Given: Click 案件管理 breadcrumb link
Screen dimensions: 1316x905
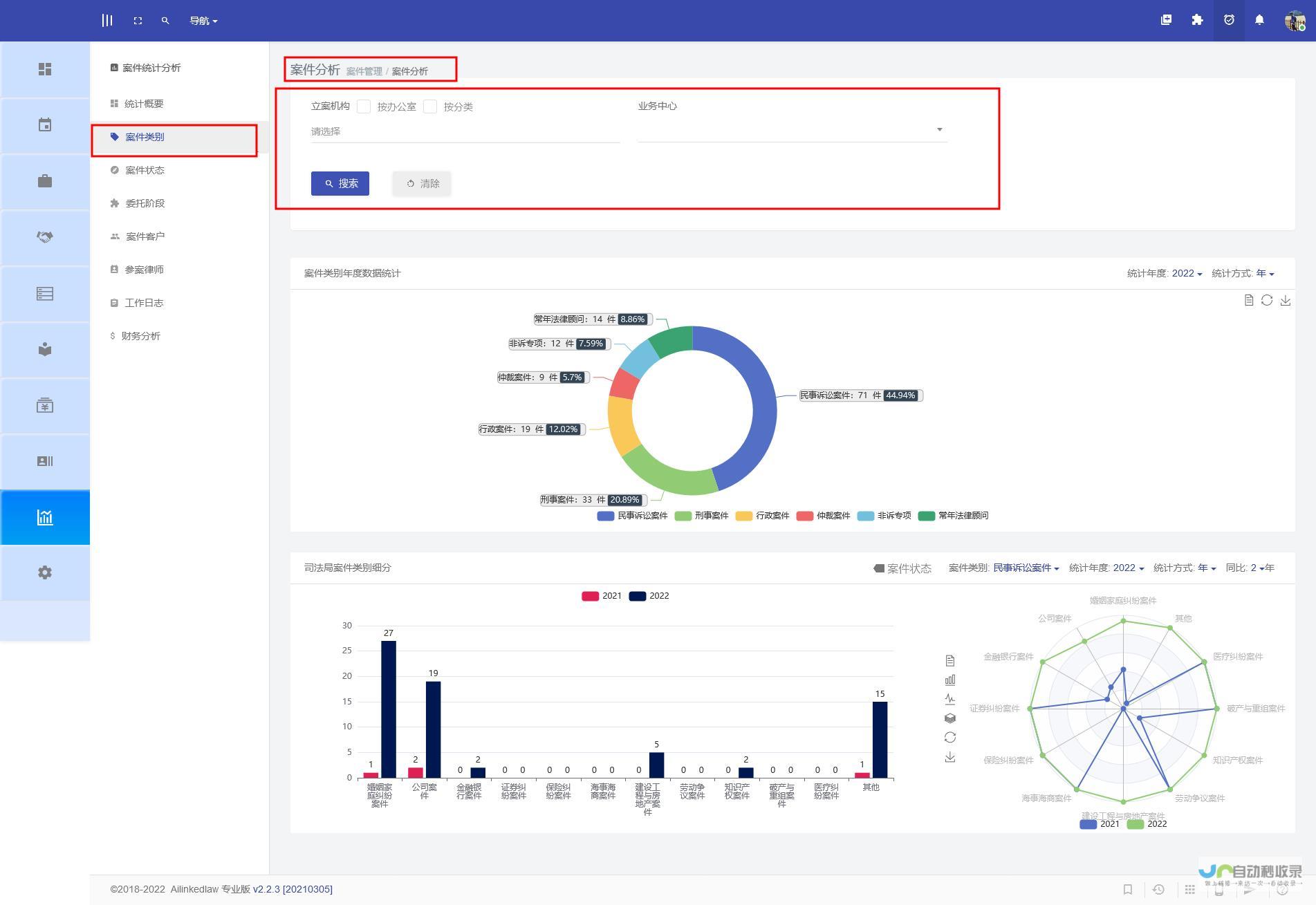Looking at the screenshot, I should 364,71.
